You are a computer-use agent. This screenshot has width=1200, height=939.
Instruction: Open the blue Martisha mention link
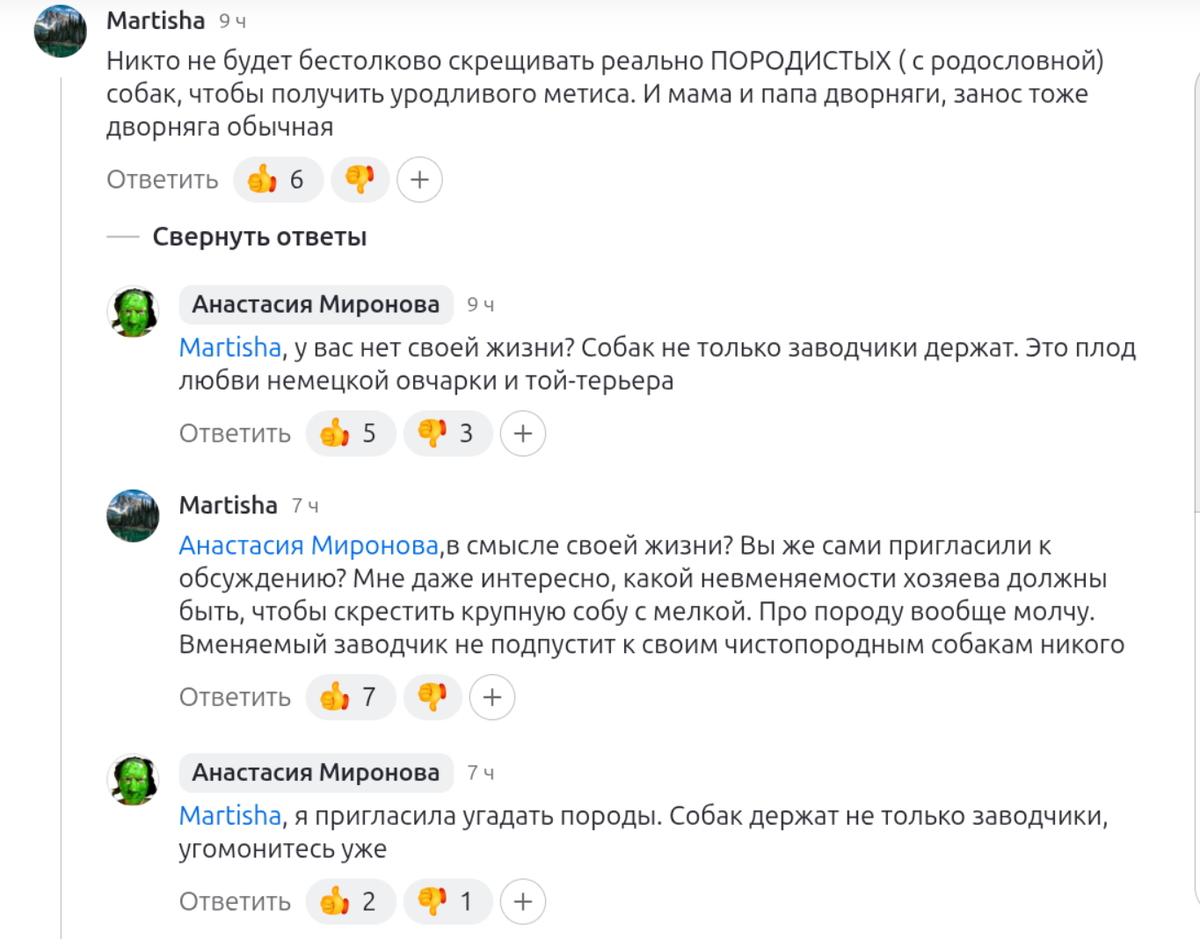[230, 347]
